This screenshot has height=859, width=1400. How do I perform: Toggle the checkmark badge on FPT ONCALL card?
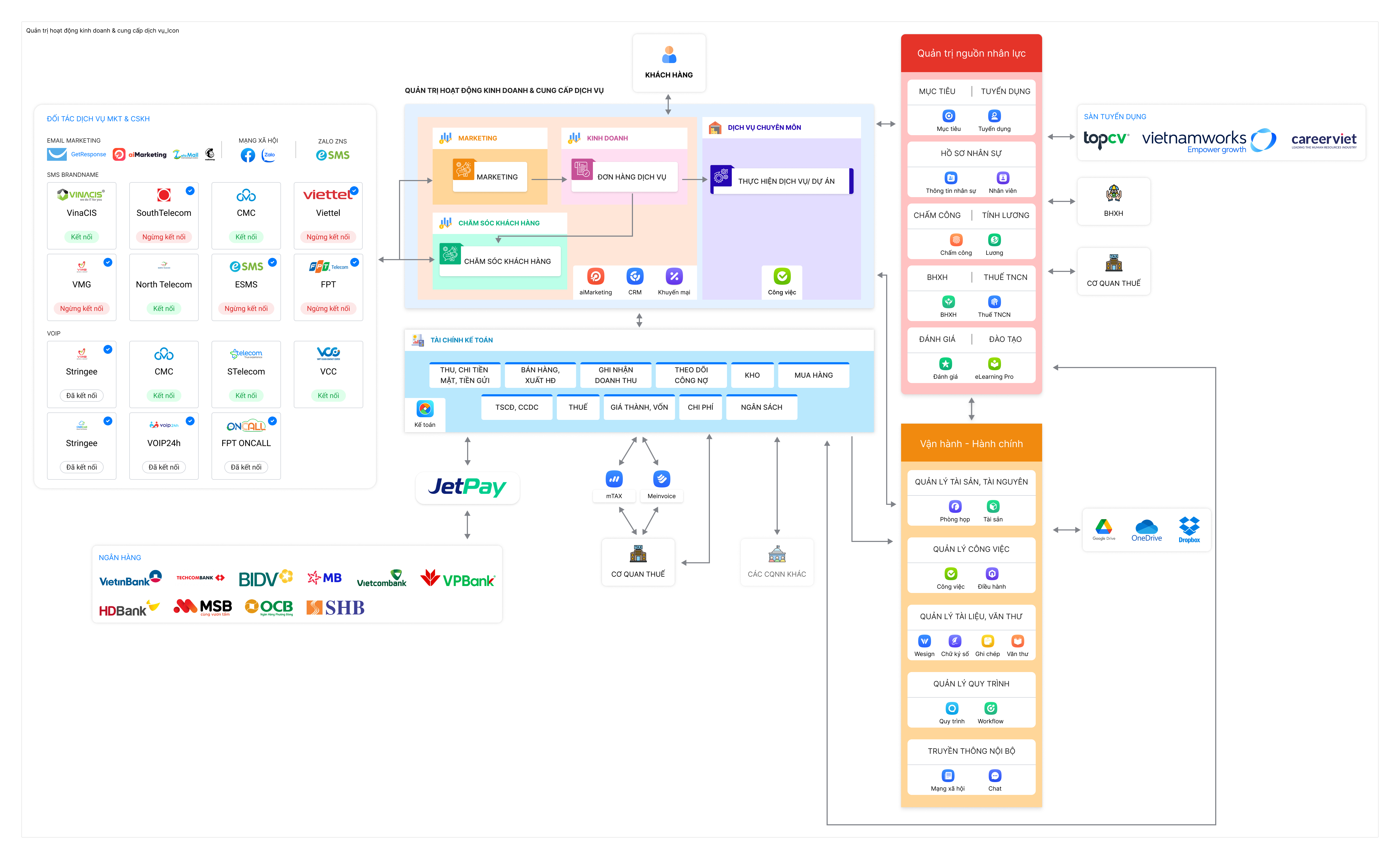click(x=272, y=421)
